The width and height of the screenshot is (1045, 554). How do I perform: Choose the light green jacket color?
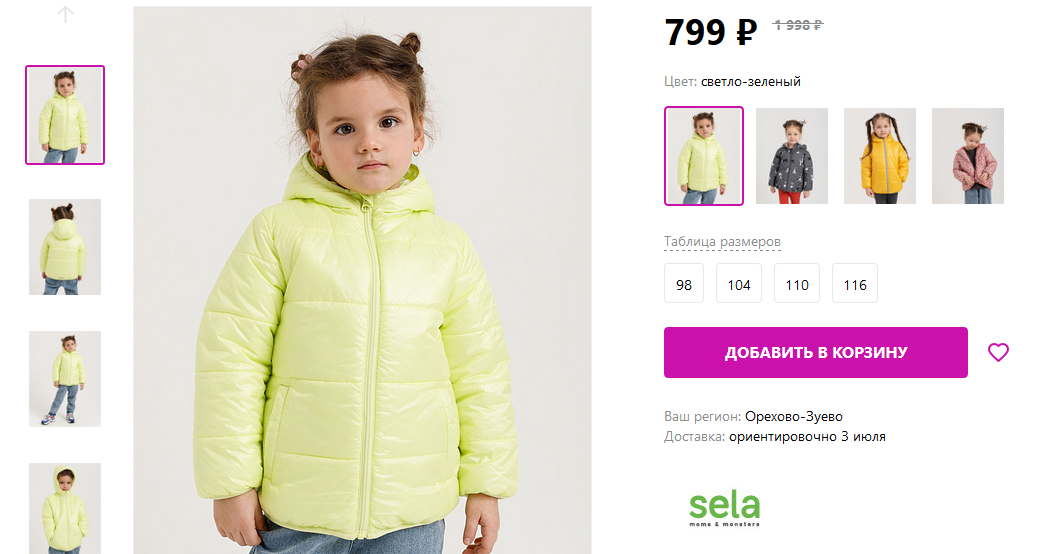704,156
